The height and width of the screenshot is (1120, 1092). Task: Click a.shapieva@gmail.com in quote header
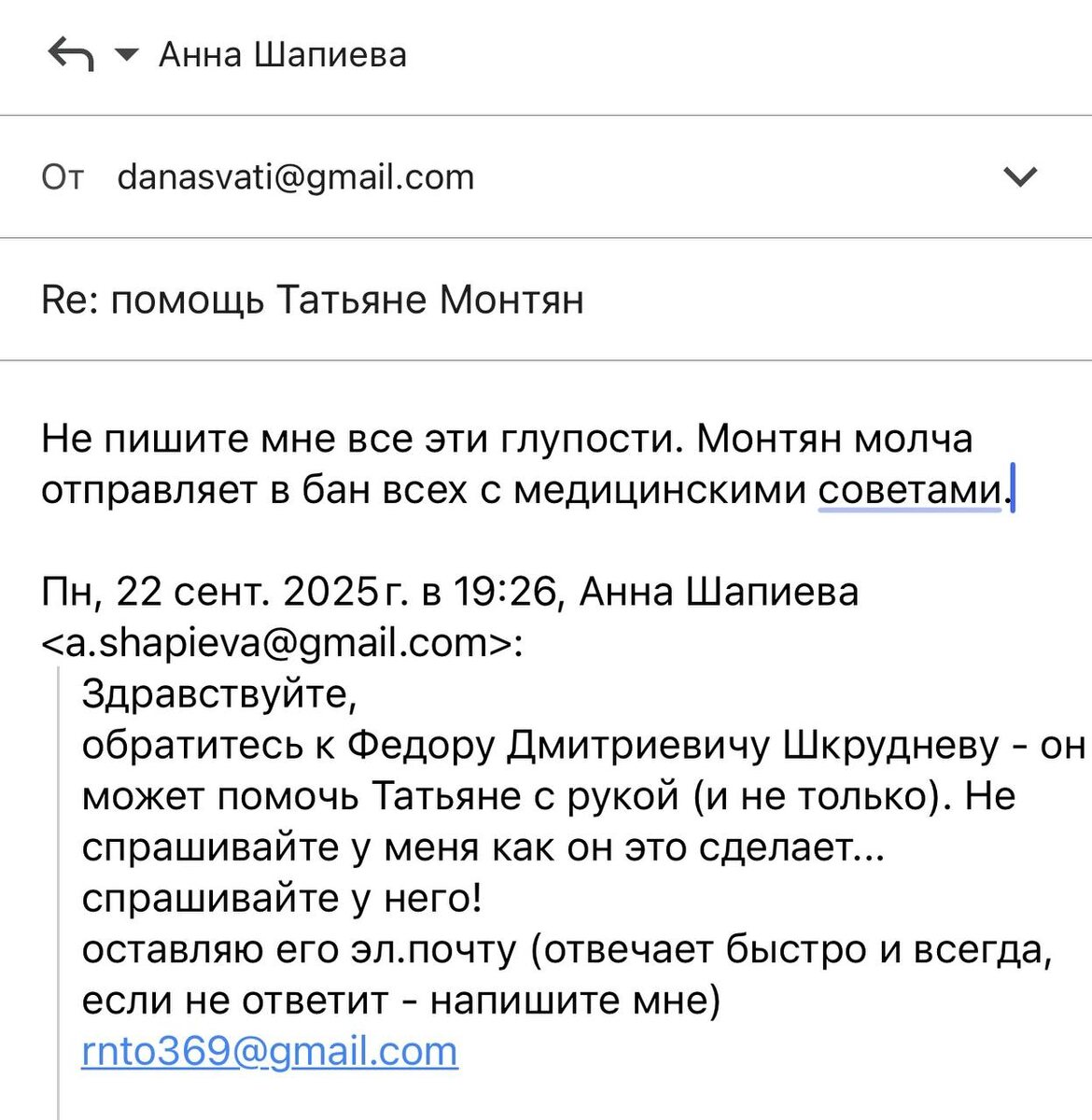pos(278,642)
